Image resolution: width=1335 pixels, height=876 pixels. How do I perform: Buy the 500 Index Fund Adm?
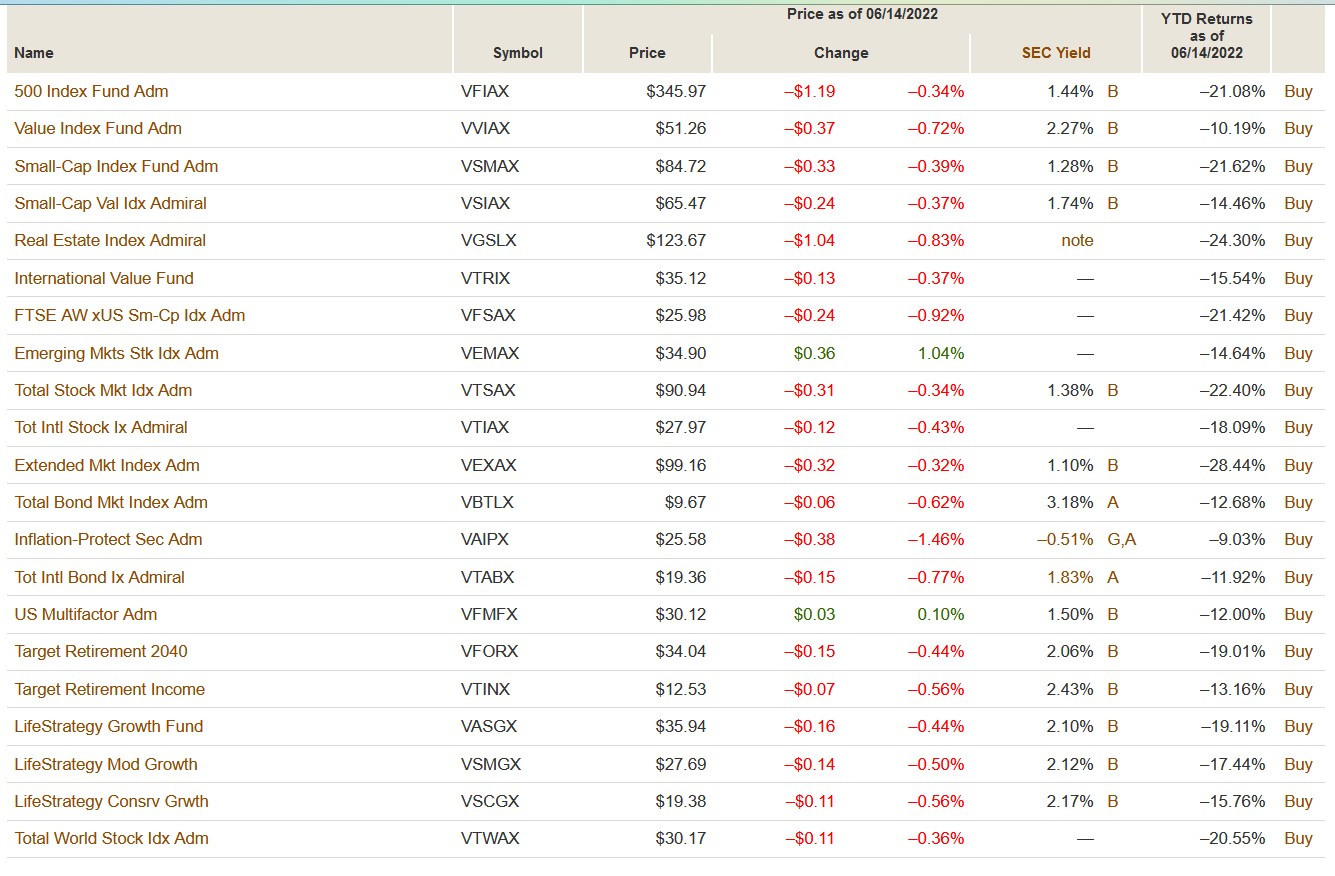pos(1298,91)
